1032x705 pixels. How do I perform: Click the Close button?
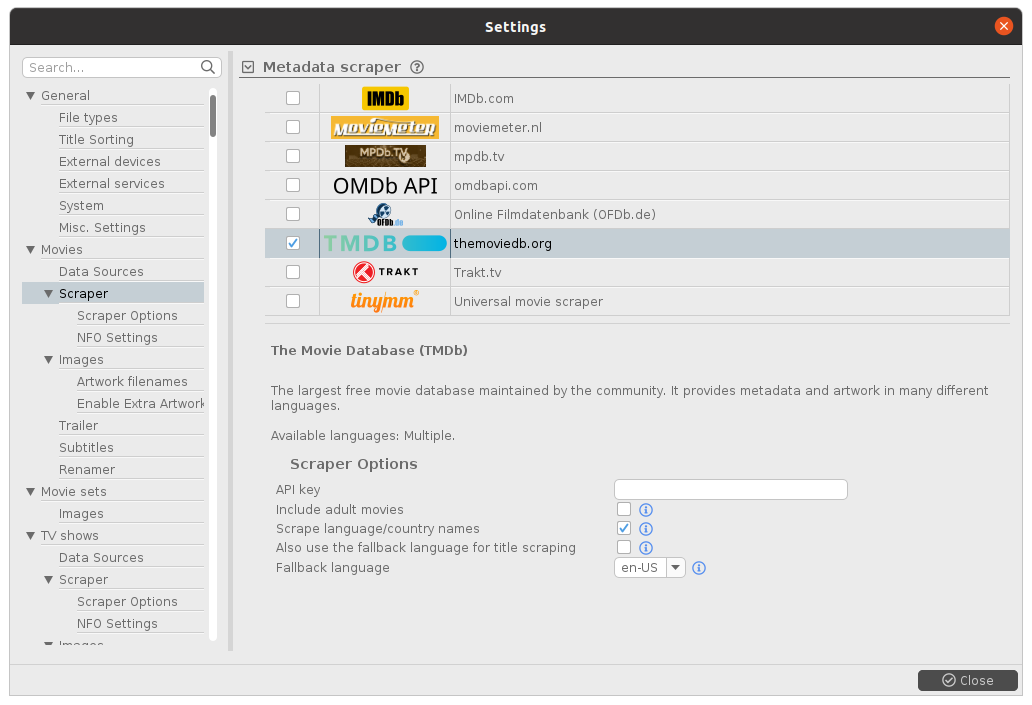coord(967,680)
